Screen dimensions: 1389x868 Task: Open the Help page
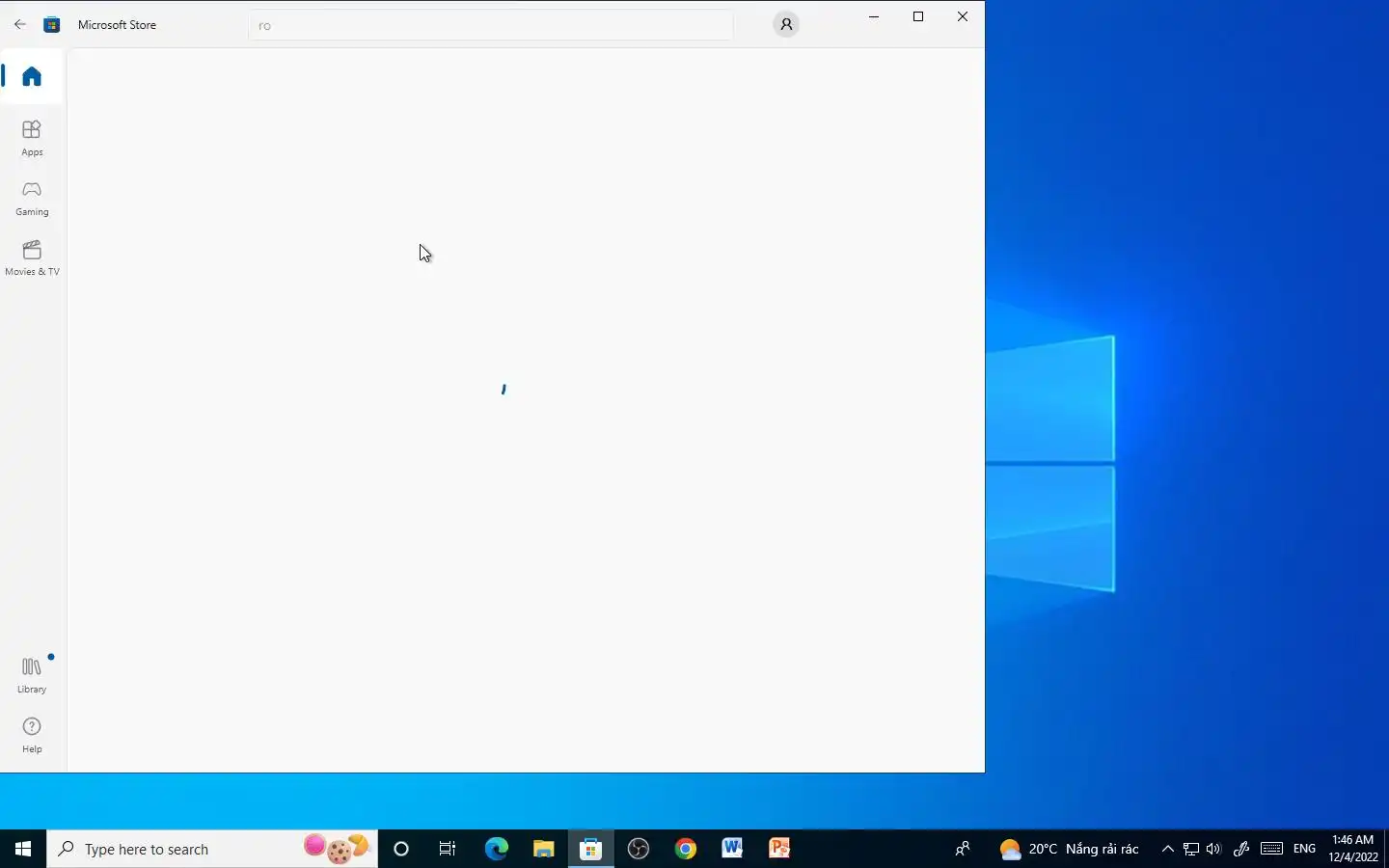32,734
